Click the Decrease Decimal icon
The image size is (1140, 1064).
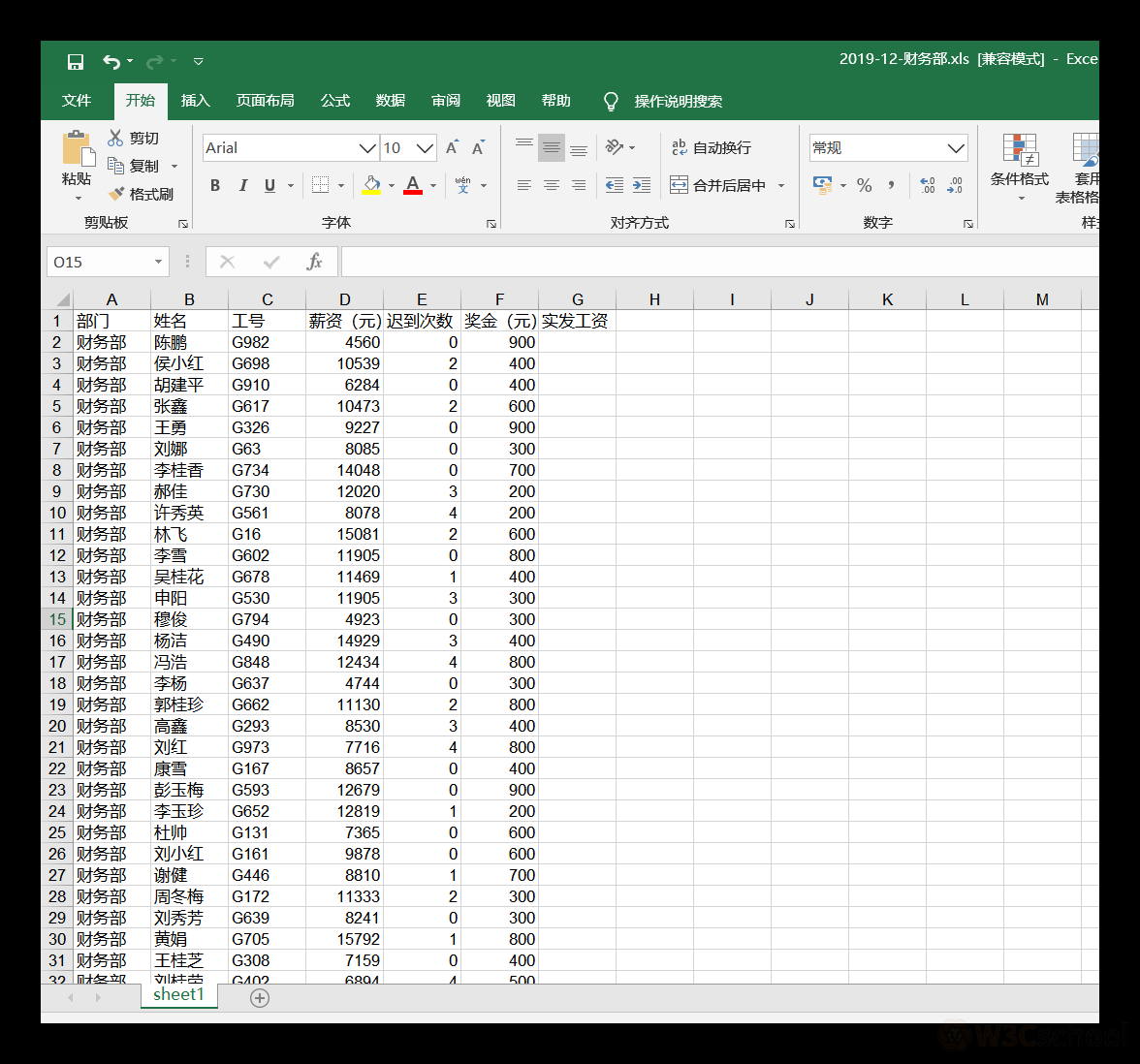pyautogui.click(x=955, y=185)
